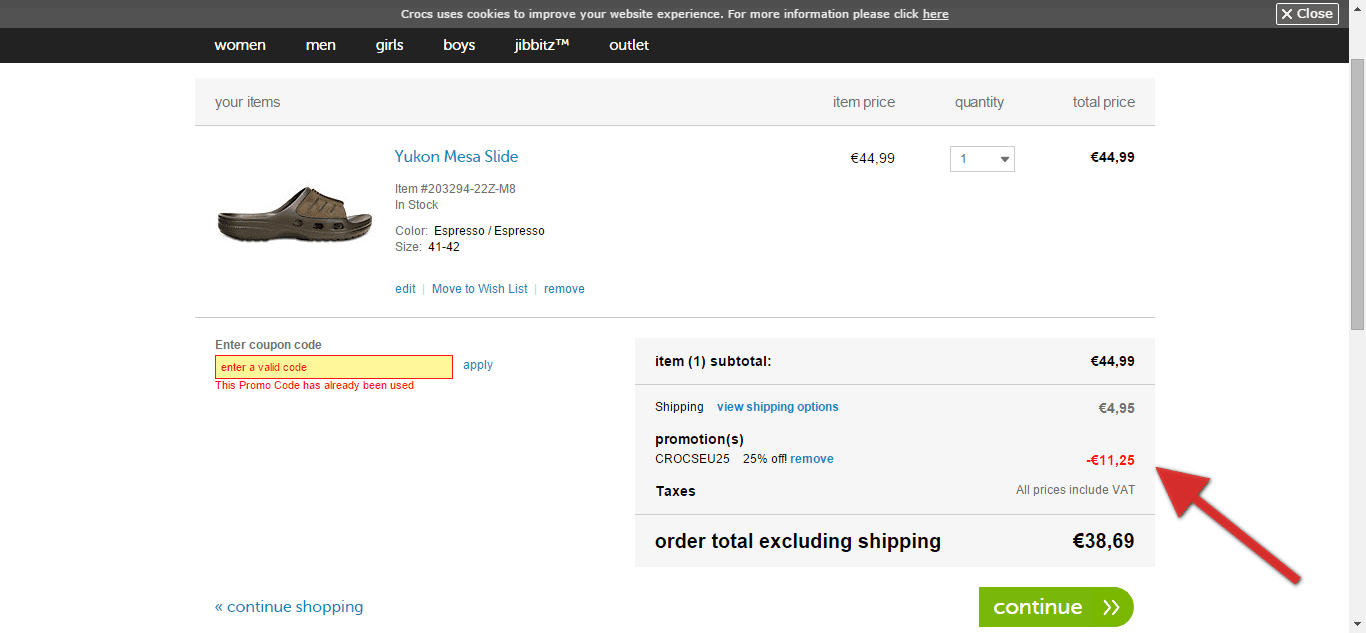The image size is (1366, 633).
Task: Click 'All prices include VAT' text
Action: (1075, 490)
